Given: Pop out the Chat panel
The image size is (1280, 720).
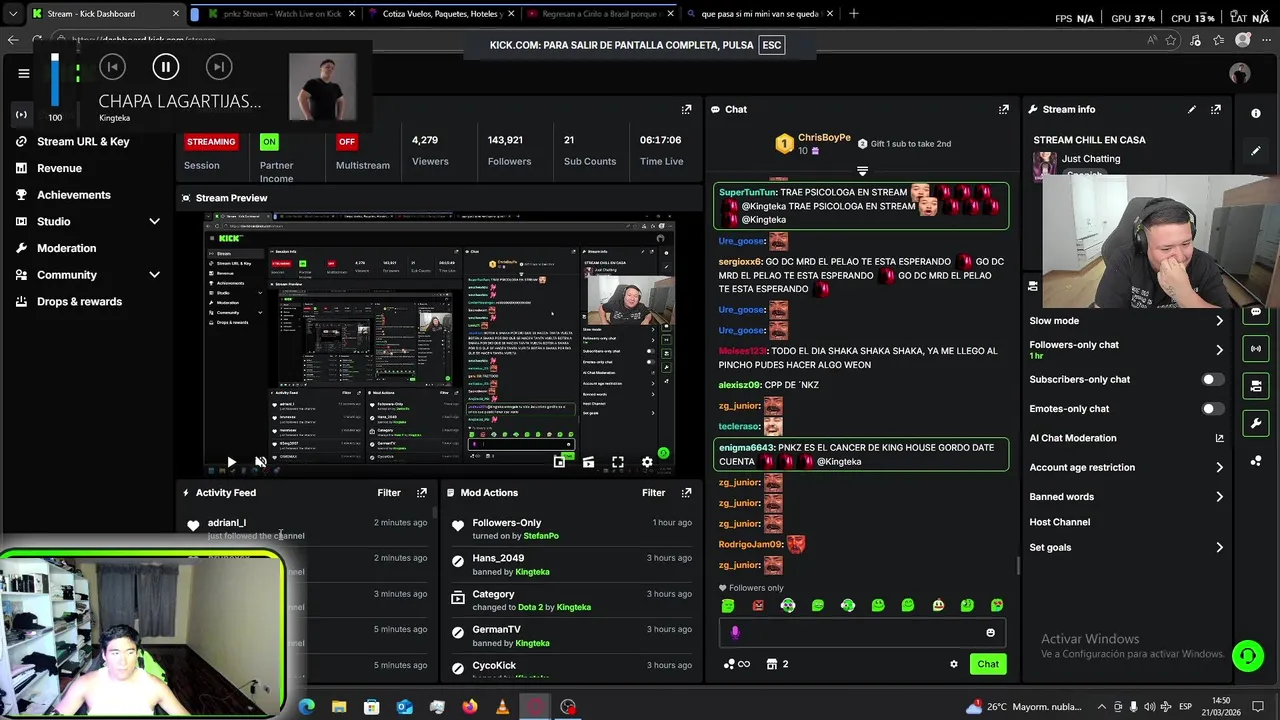Looking at the screenshot, I should click(1004, 109).
